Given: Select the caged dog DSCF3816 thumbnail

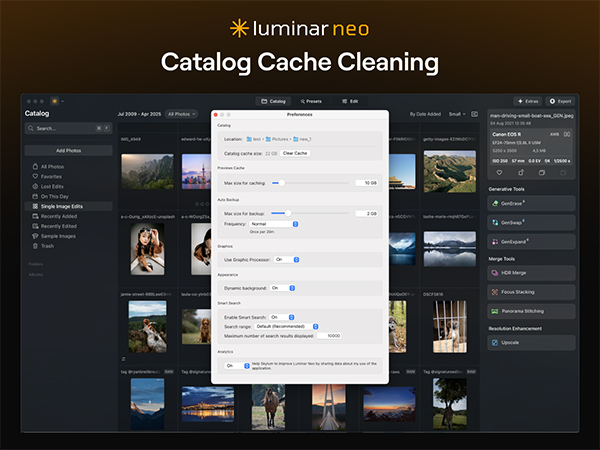Looking at the screenshot, I should tap(450, 326).
